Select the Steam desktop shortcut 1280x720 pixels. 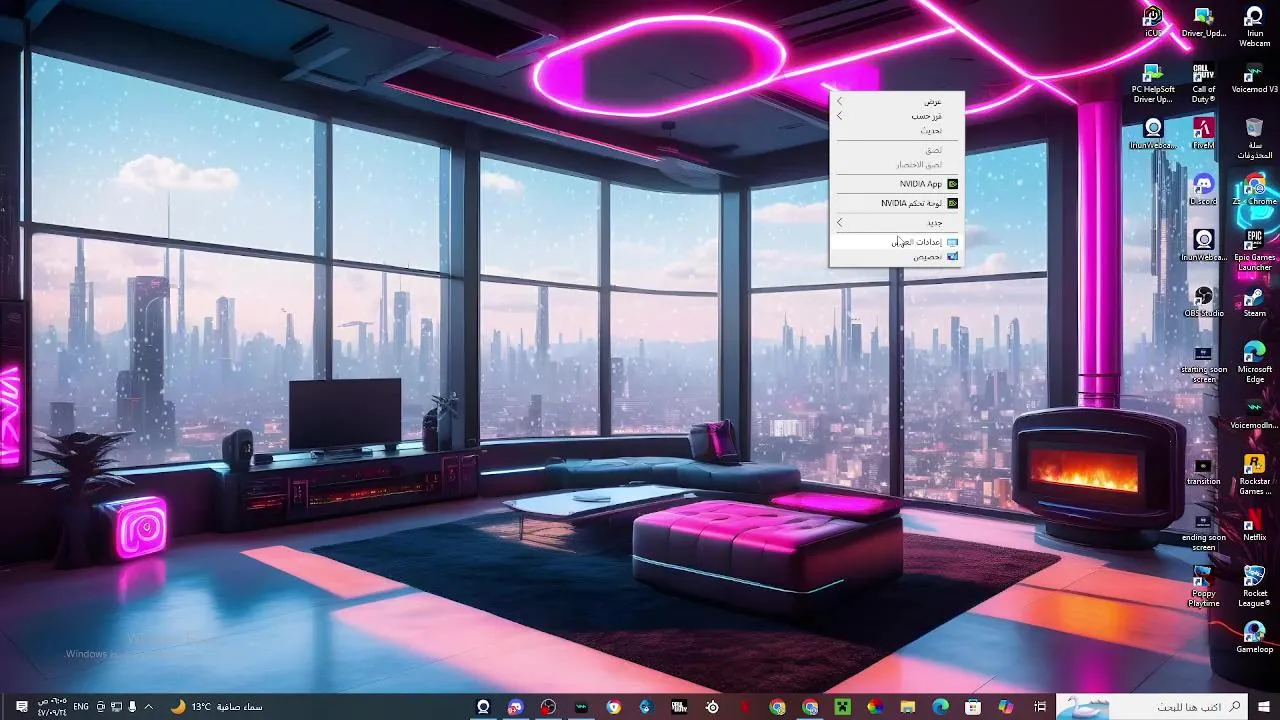(x=1254, y=302)
